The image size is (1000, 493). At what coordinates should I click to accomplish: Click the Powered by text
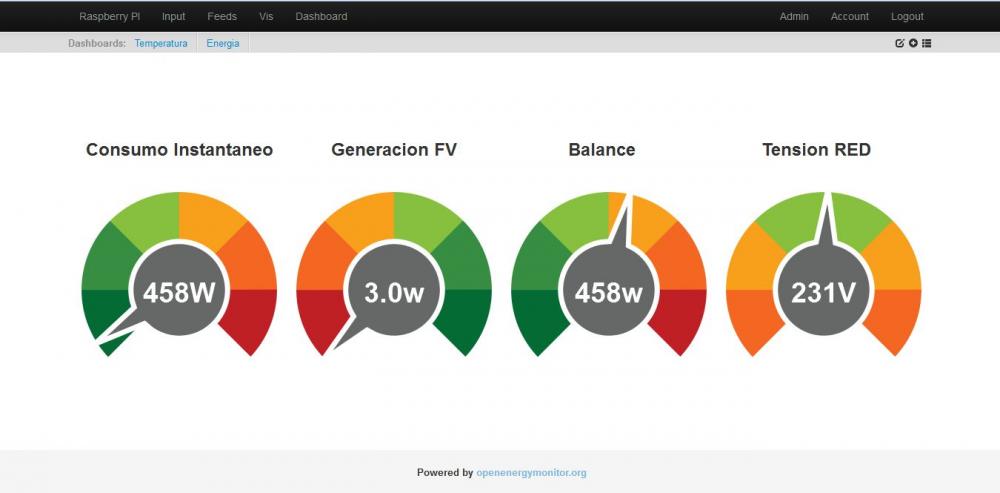[445, 473]
